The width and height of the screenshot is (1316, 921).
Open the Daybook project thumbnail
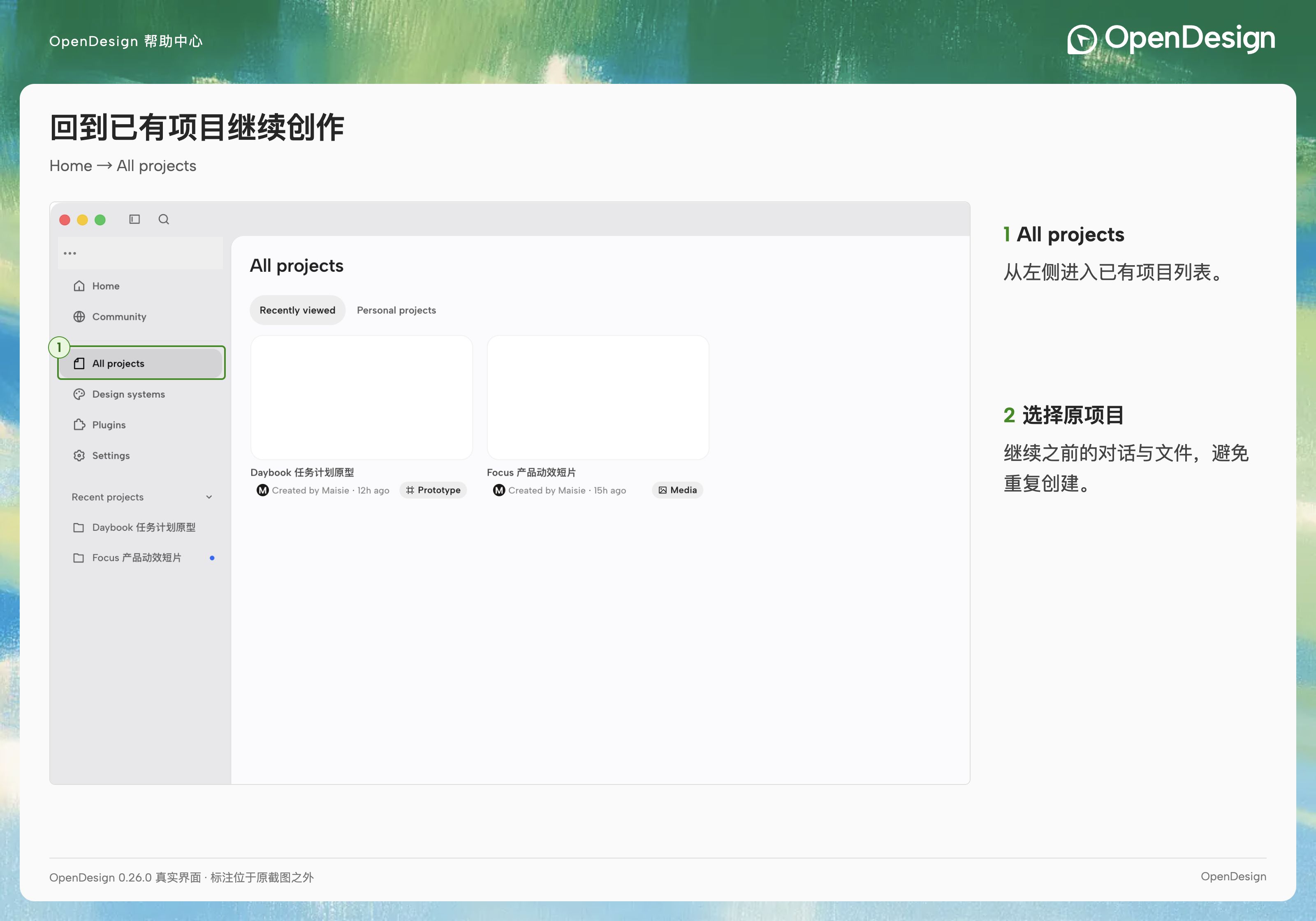(x=361, y=398)
